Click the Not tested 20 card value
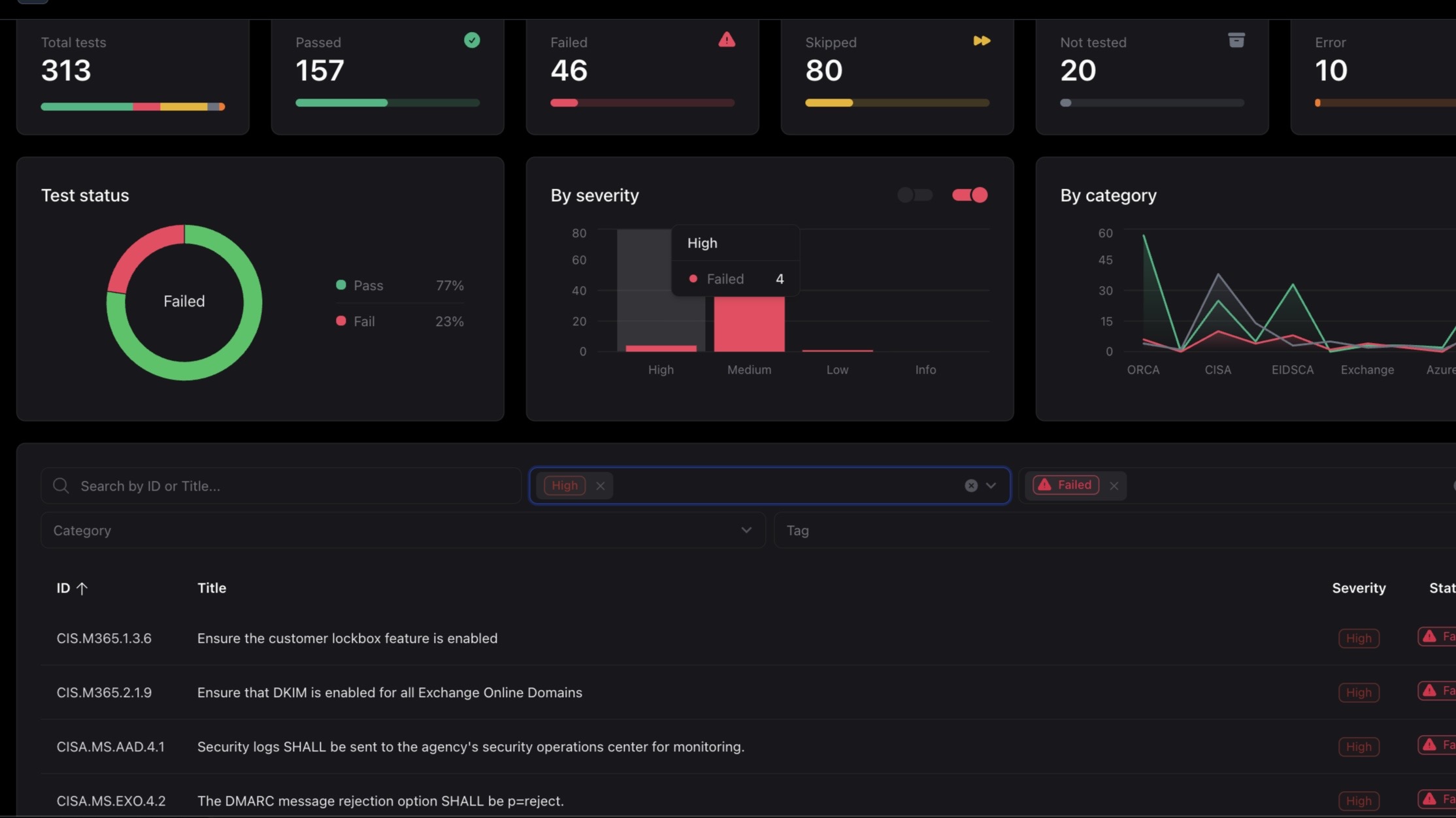The image size is (1456, 818). [1078, 71]
